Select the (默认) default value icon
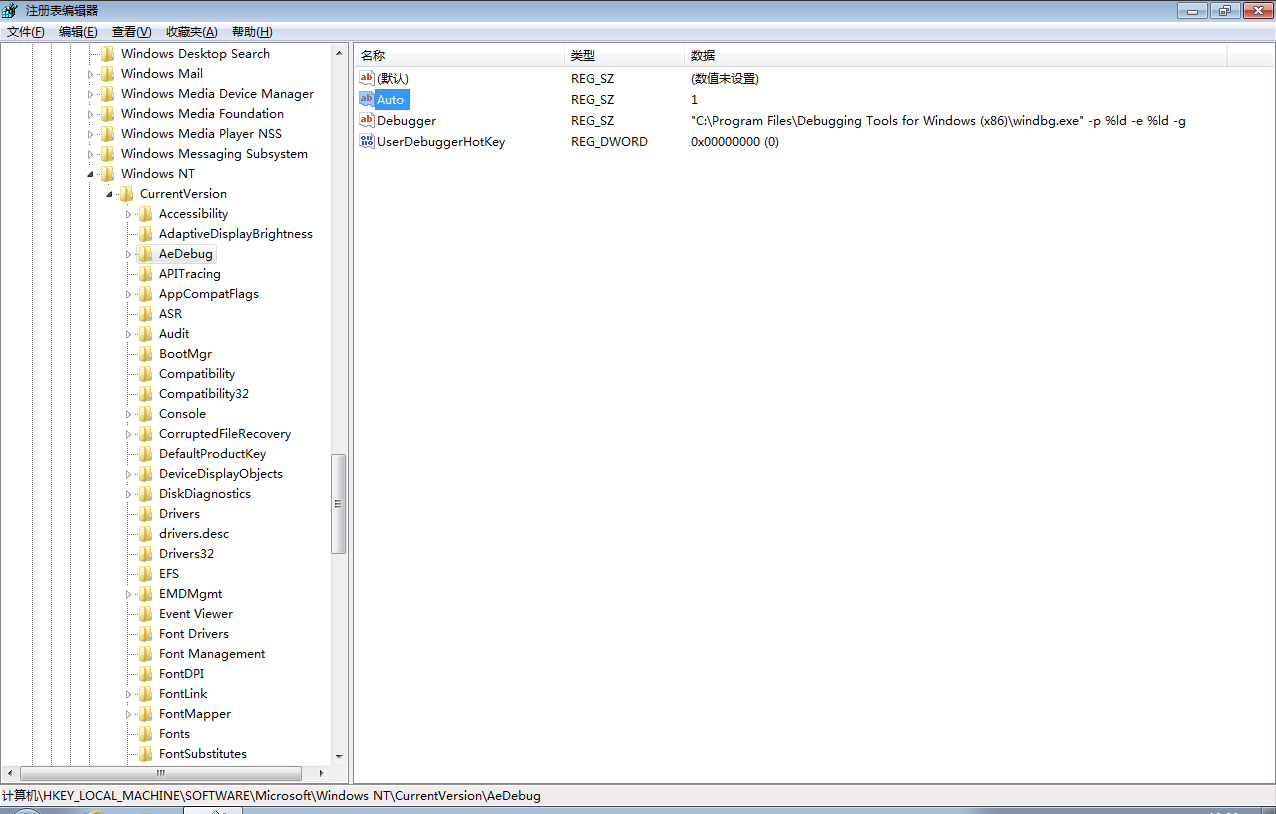This screenshot has height=814, width=1276. [x=367, y=78]
